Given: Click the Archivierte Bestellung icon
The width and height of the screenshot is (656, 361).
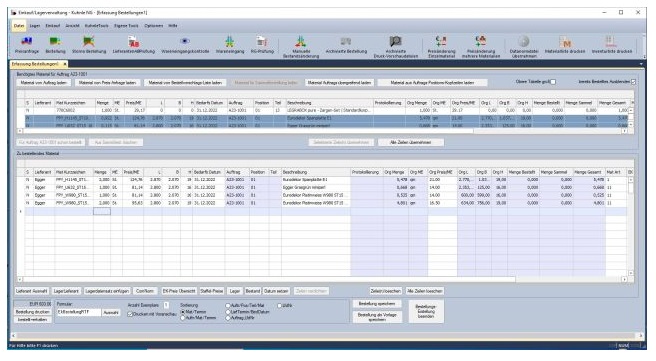Looking at the screenshot, I should point(346,45).
